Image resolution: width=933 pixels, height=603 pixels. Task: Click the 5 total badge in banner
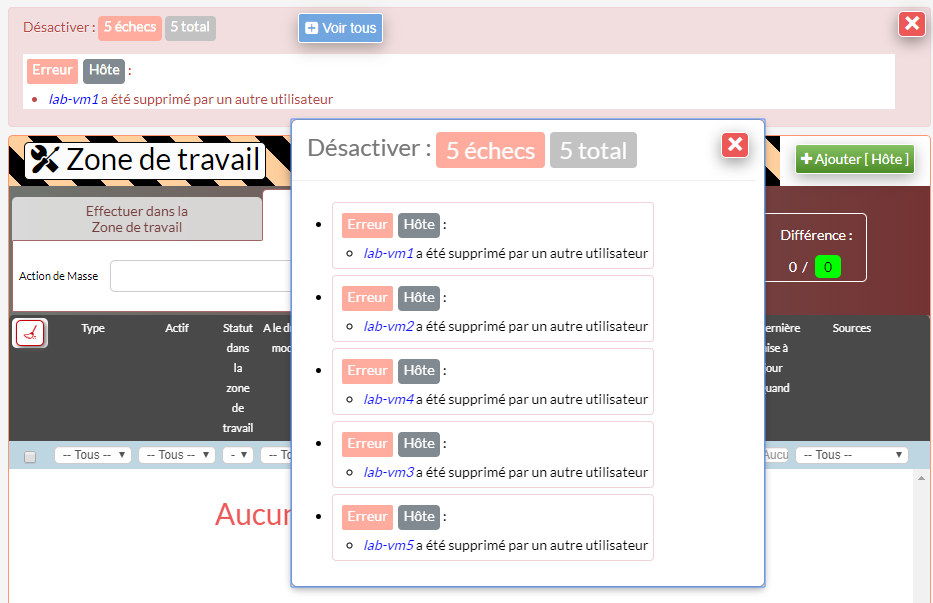point(190,27)
